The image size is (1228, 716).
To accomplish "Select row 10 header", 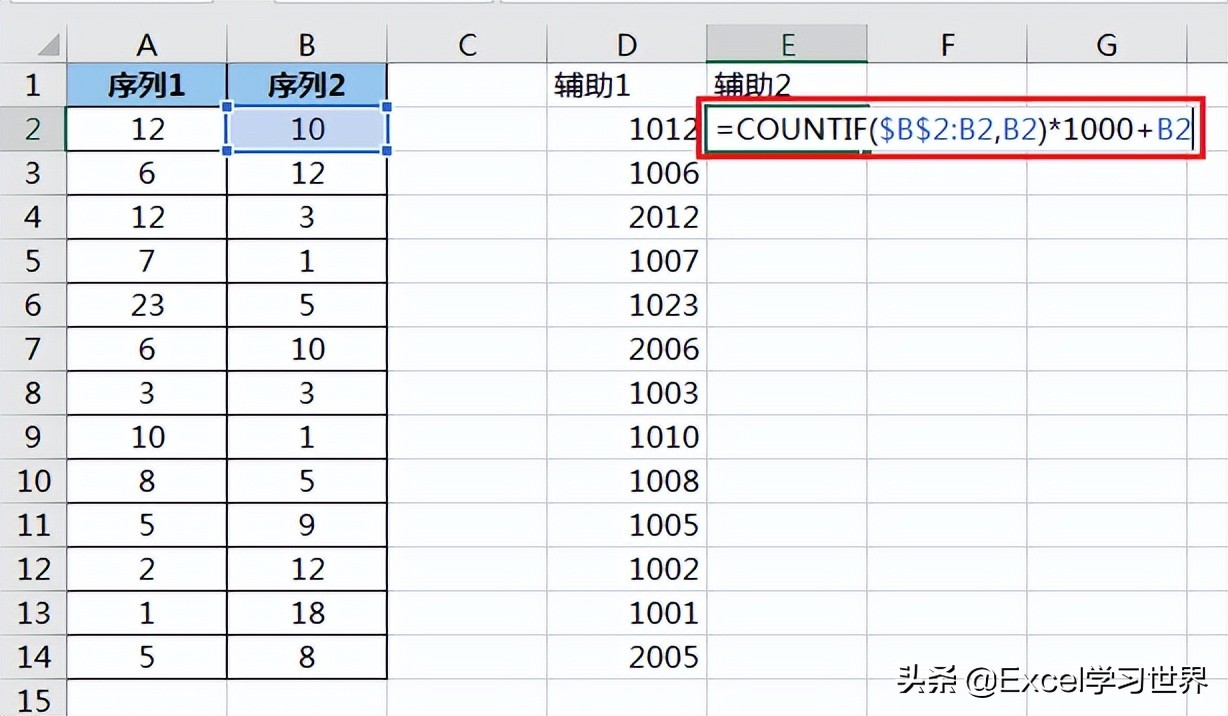I will pos(33,481).
